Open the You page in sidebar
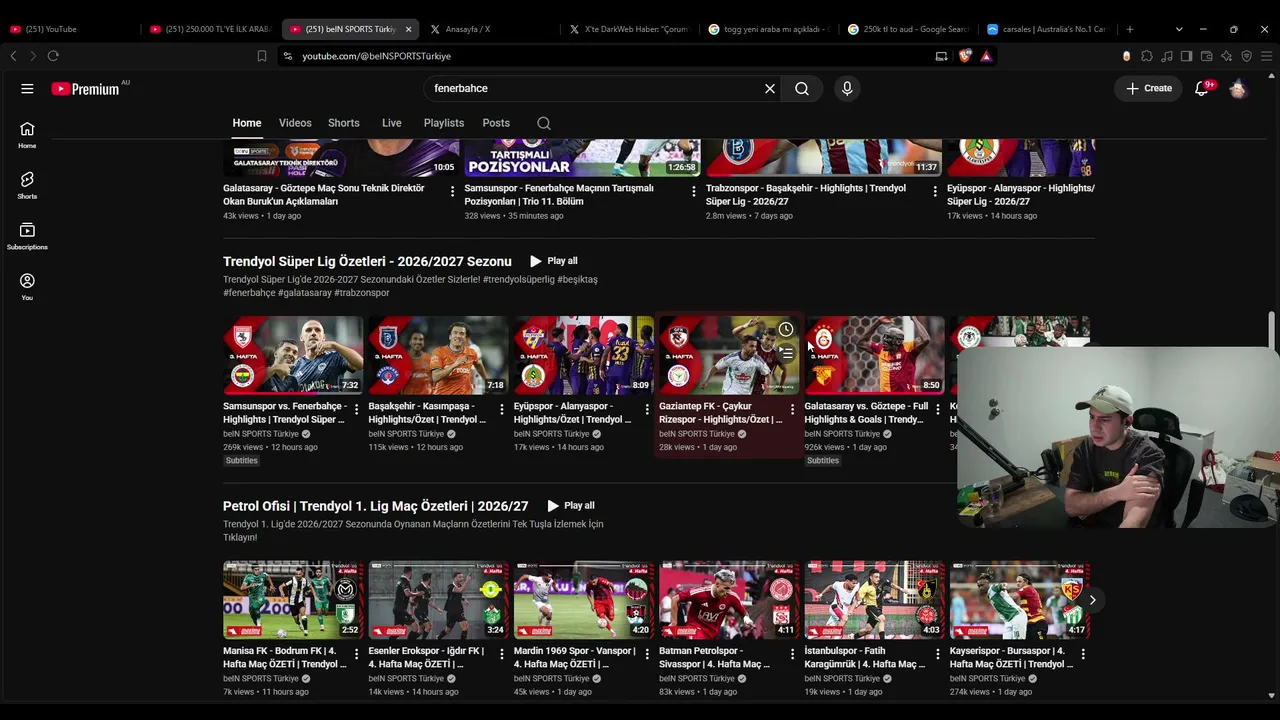Screen dimensions: 1280x720 click(x=27, y=287)
